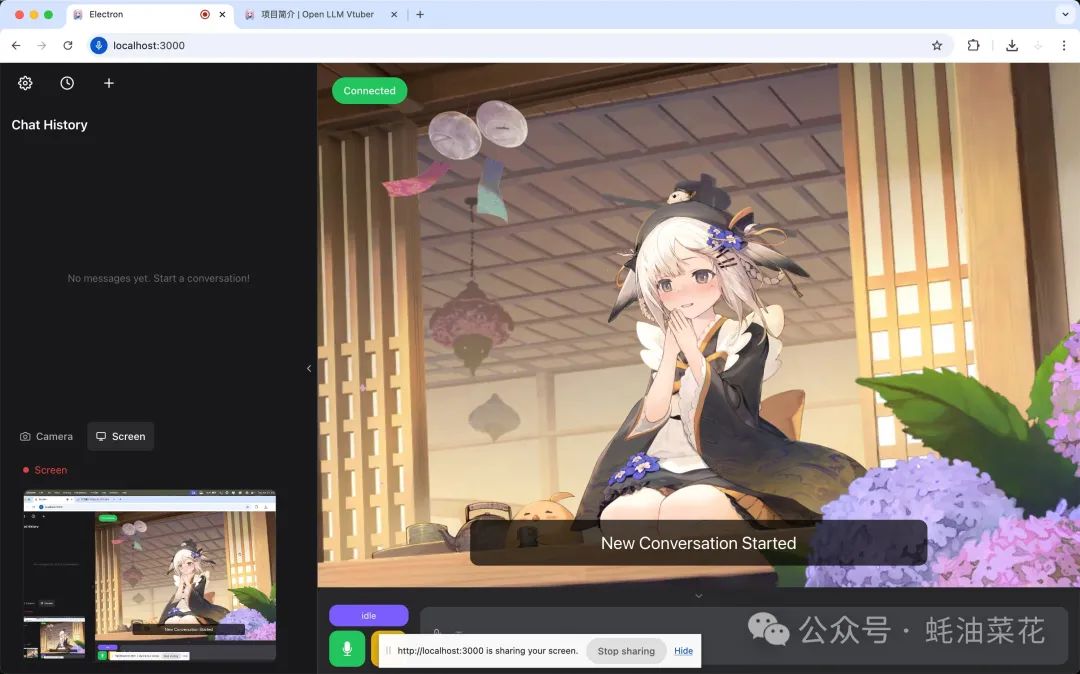Open the Chrome three-dot menu
Image resolution: width=1080 pixels, height=674 pixels.
(x=1063, y=45)
